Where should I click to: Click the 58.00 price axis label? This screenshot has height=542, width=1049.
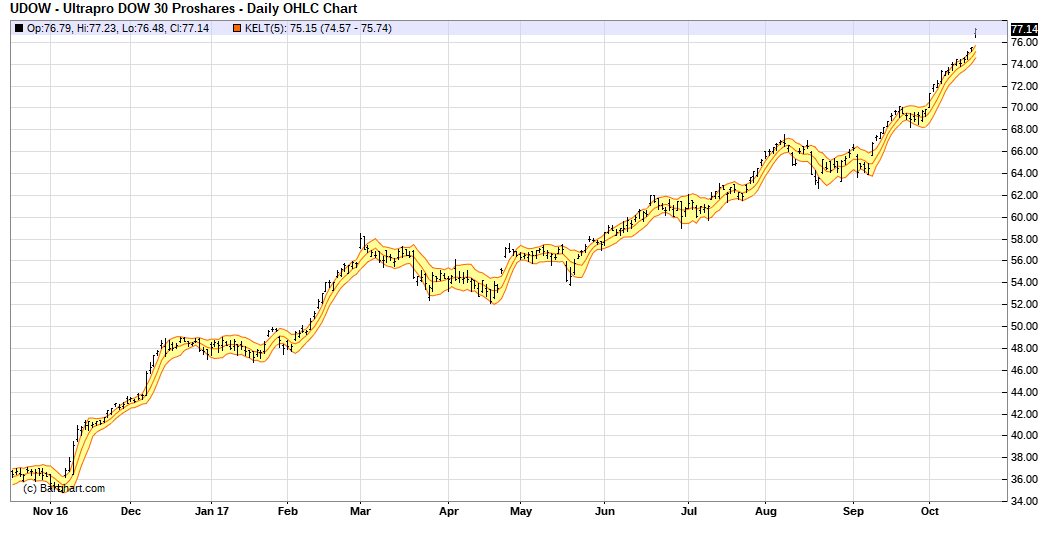tap(1023, 240)
